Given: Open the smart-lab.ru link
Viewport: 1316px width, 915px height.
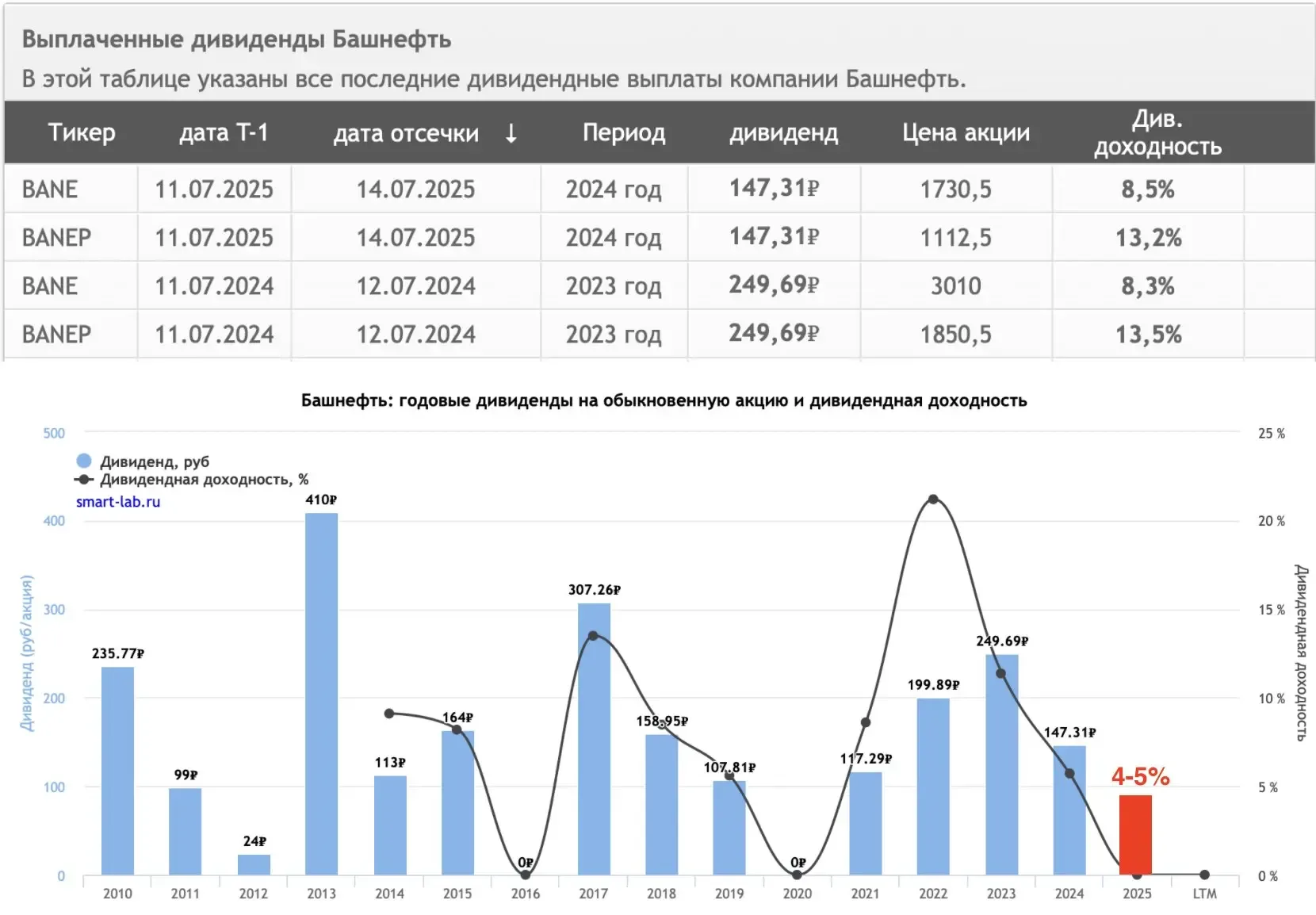Looking at the screenshot, I should point(118,502).
